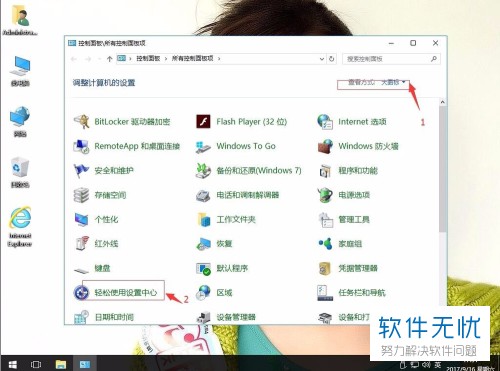Click the 电话和调制解调器 icon
The image size is (500, 371).
click(203, 195)
